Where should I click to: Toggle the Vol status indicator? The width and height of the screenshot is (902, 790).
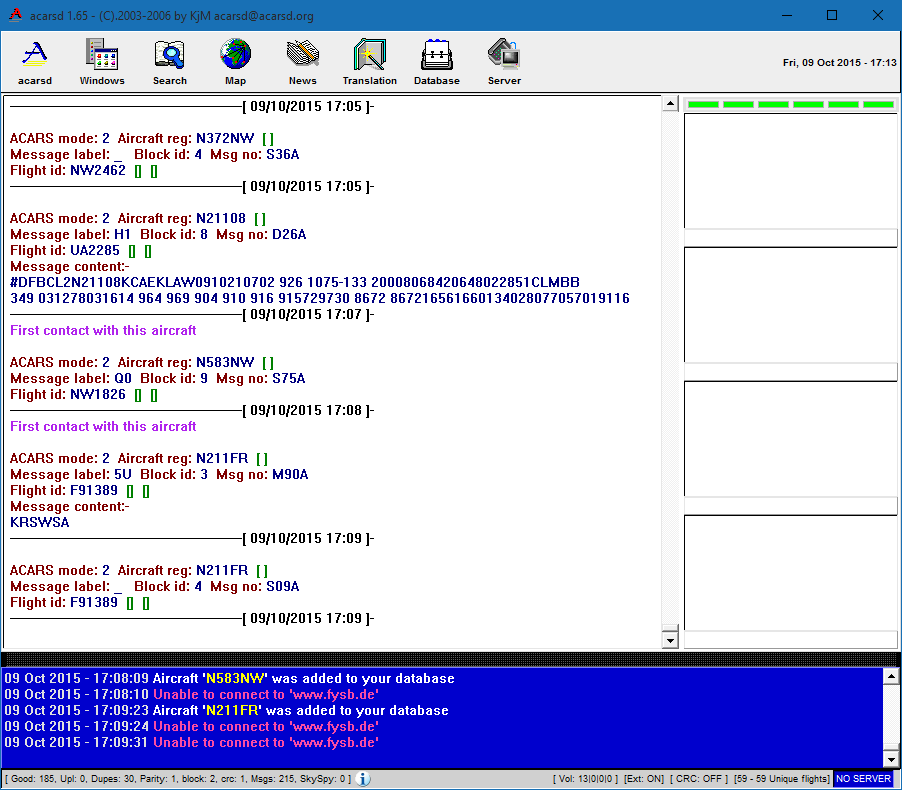[x=587, y=777]
